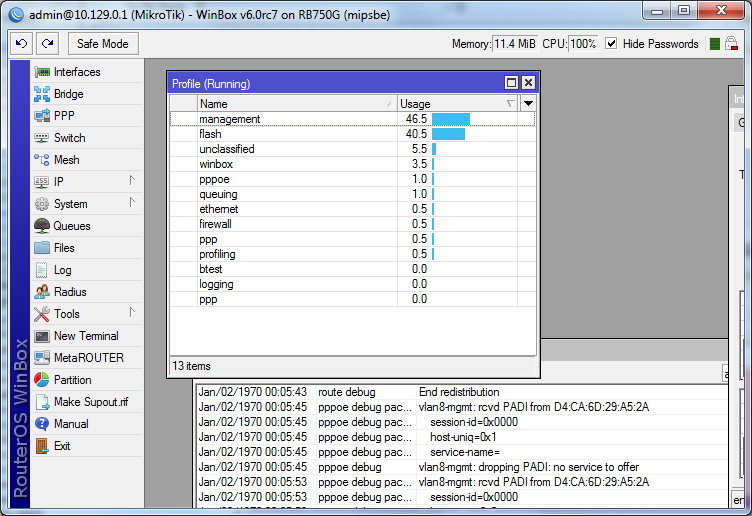The height and width of the screenshot is (516, 752).
Task: Select the pppoe row in Profile
Action: point(352,179)
